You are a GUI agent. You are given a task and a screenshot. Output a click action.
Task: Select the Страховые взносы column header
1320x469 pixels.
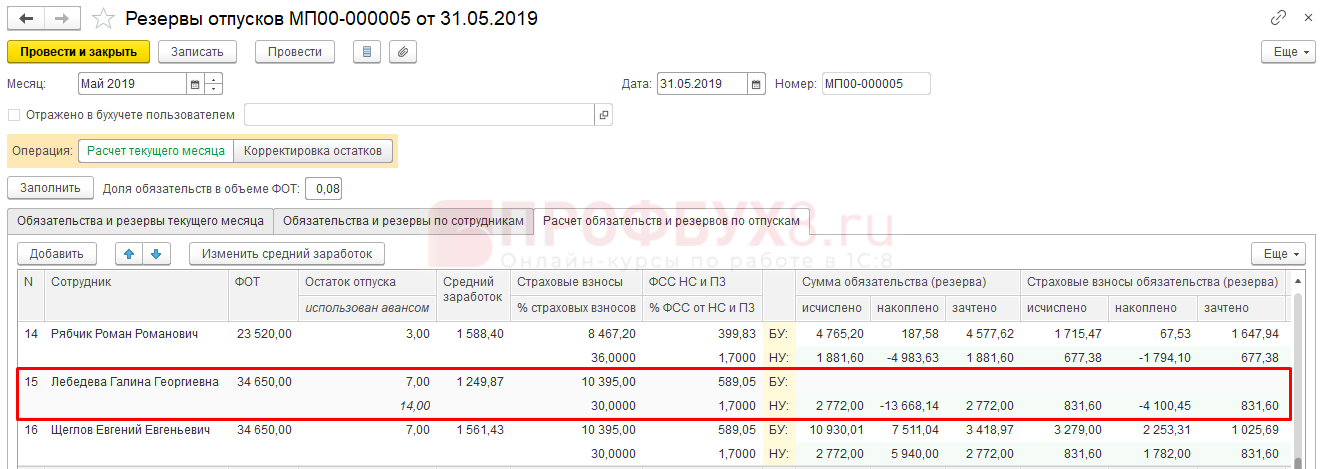pyautogui.click(x=577, y=282)
